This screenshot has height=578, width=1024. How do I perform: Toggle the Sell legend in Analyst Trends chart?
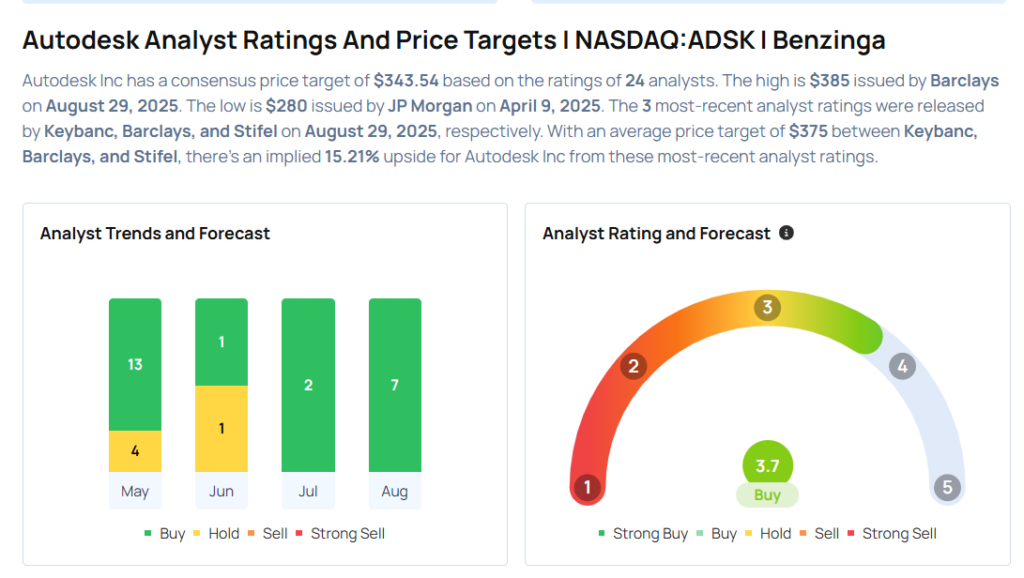pos(267,534)
